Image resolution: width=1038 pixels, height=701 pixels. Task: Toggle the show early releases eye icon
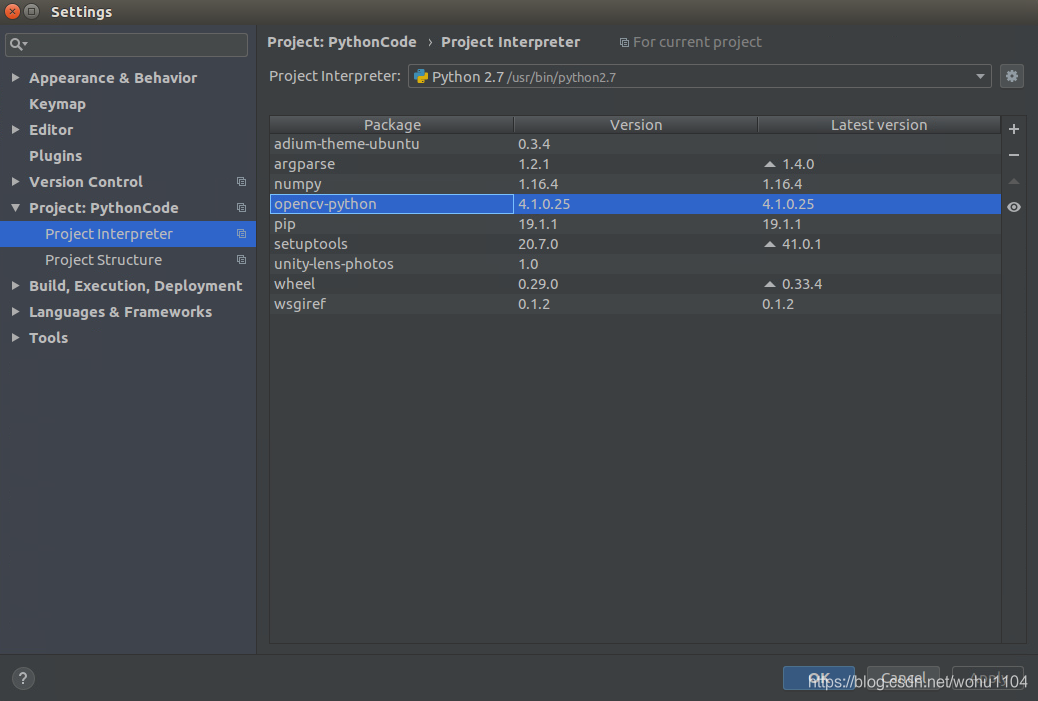(x=1014, y=207)
